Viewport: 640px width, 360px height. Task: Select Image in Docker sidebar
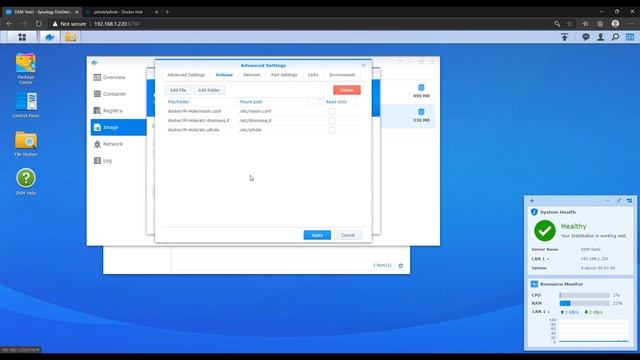pyautogui.click(x=118, y=127)
